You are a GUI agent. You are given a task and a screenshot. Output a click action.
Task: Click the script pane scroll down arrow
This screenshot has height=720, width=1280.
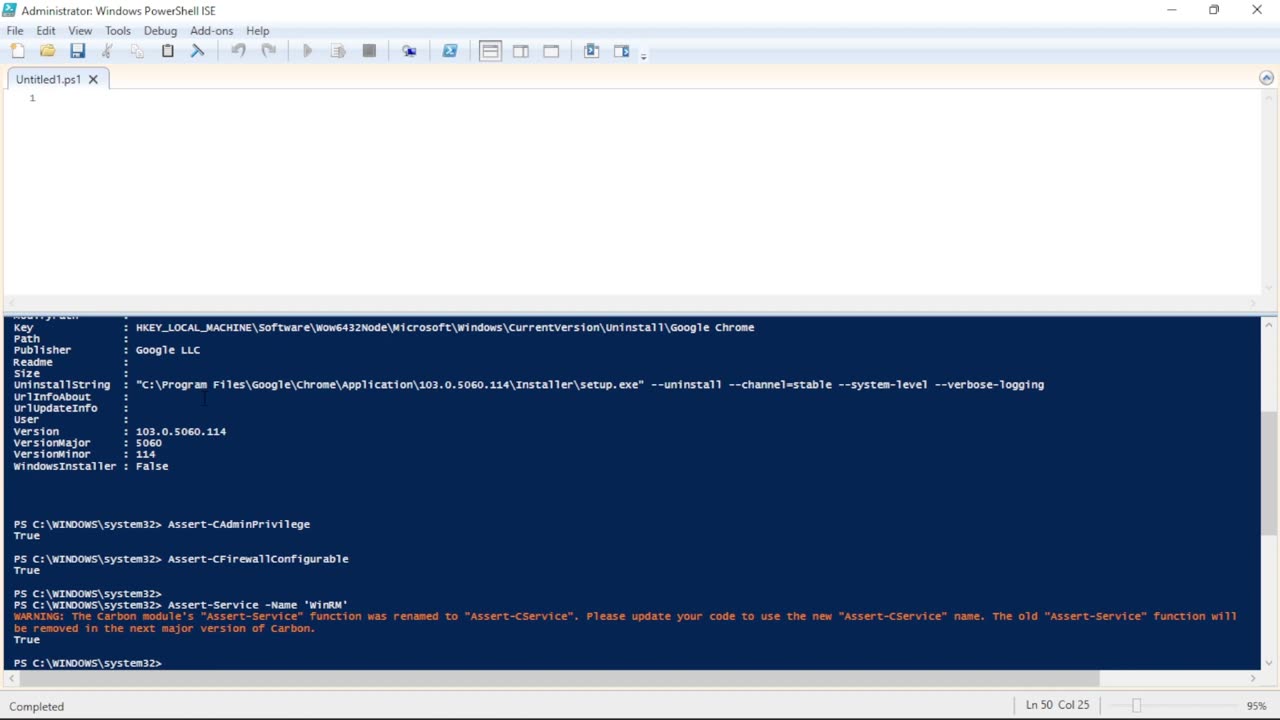point(1267,289)
